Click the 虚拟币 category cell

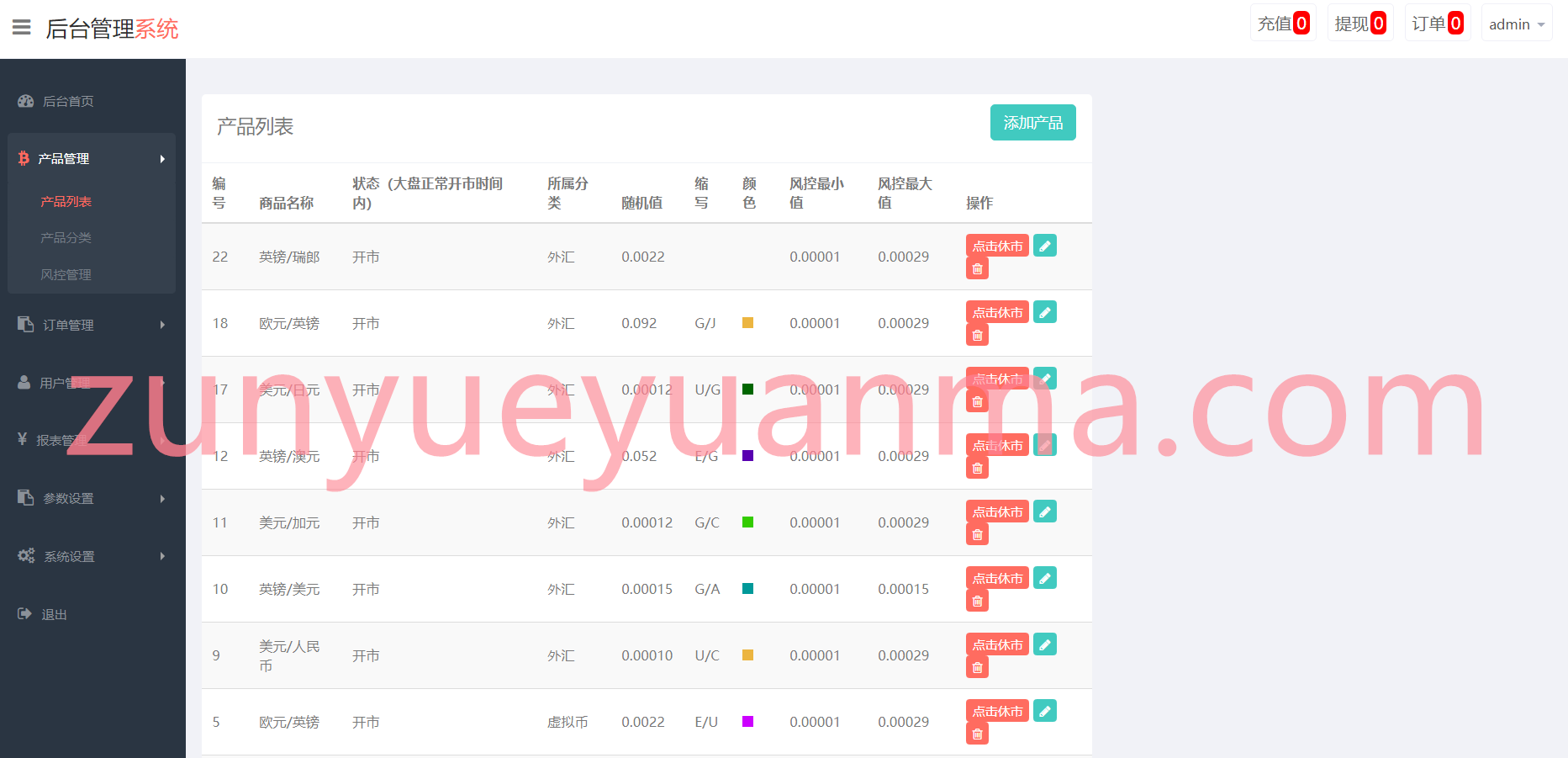point(568,722)
